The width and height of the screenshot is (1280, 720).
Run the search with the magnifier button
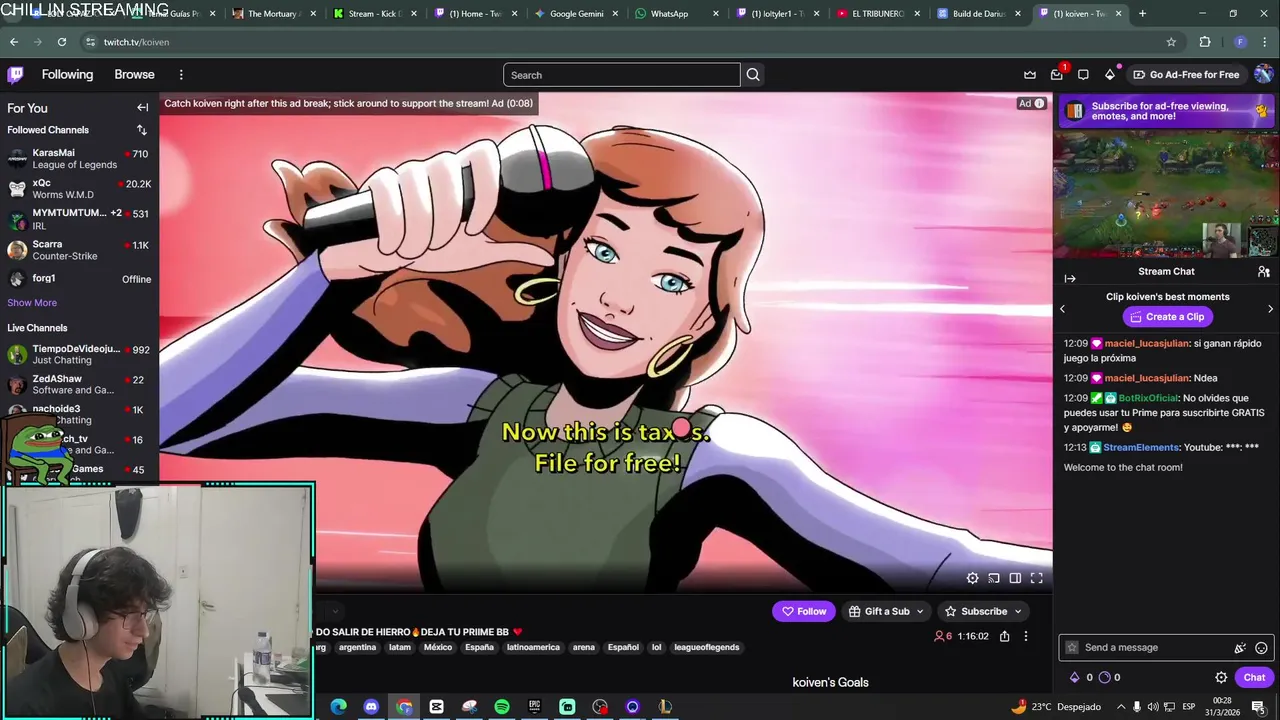coord(753,75)
